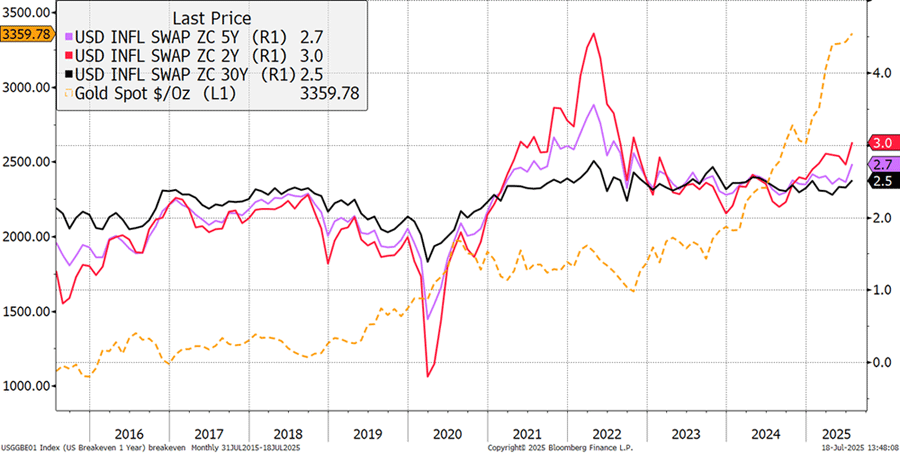This screenshot has width=900, height=453.
Task: Click the orange 3359.78 price tag on left axis
Action: pos(26,35)
